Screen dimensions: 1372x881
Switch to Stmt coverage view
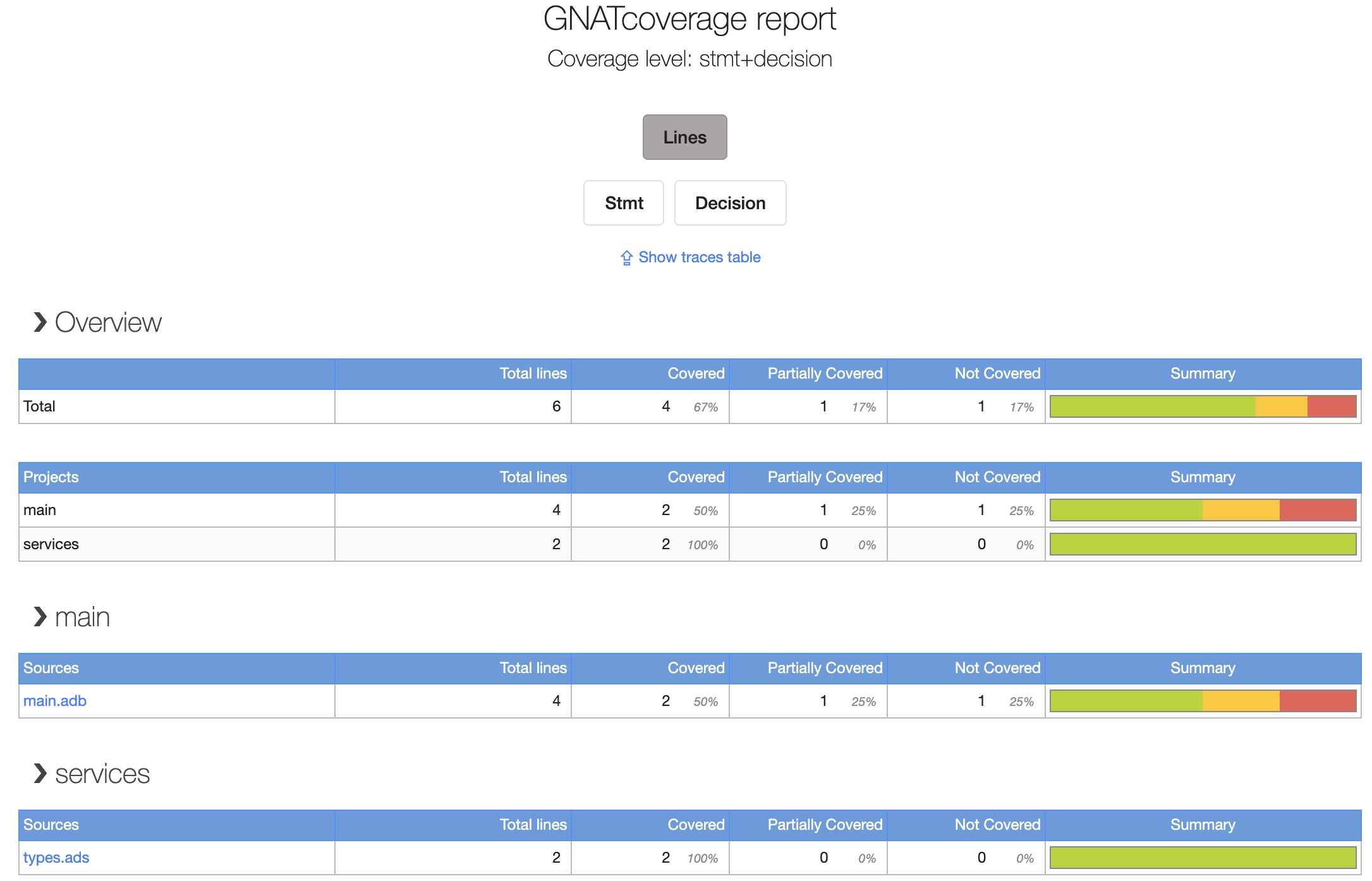pyautogui.click(x=623, y=203)
